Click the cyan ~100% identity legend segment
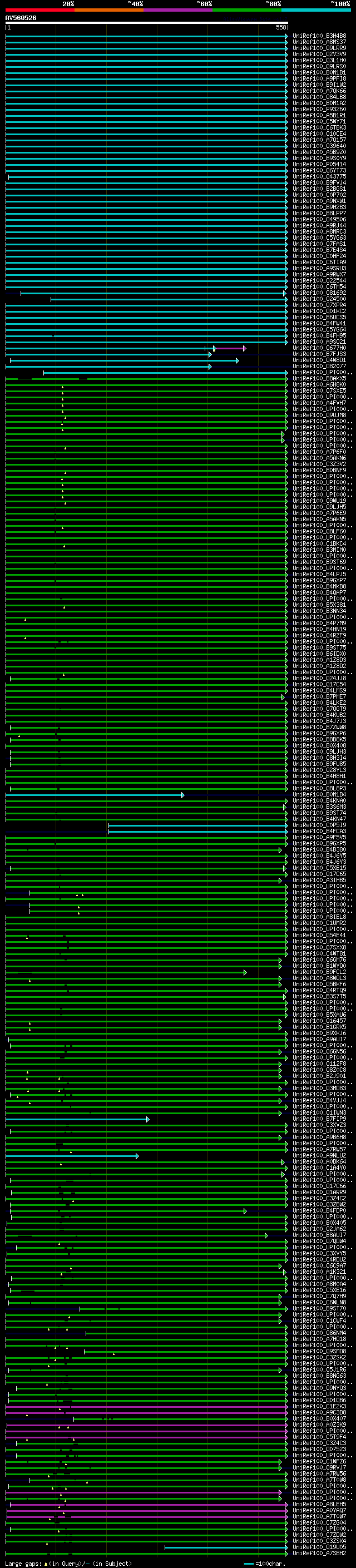The height and width of the screenshot is (1568, 356). [x=316, y=10]
